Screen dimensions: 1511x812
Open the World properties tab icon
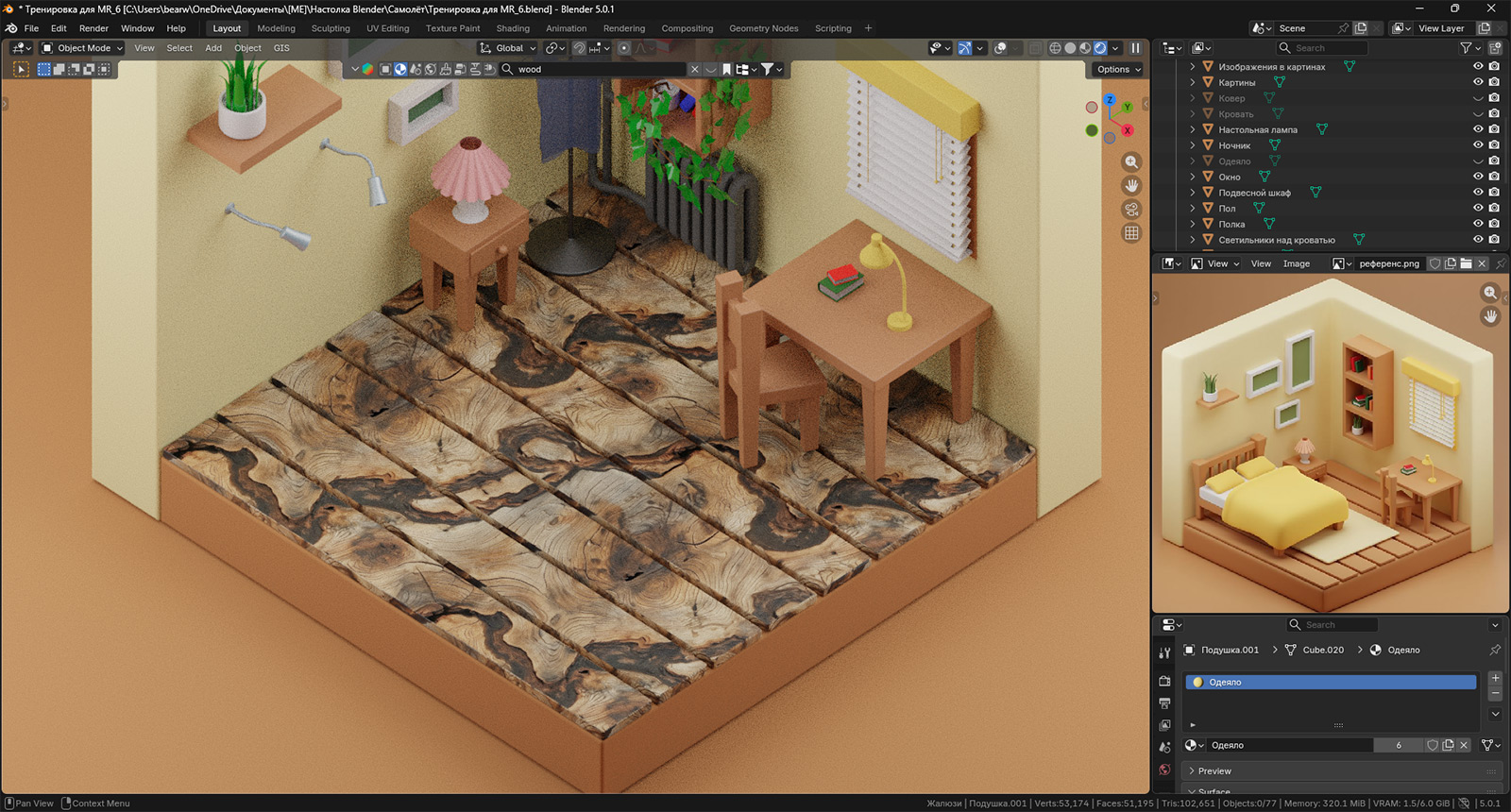1164,770
